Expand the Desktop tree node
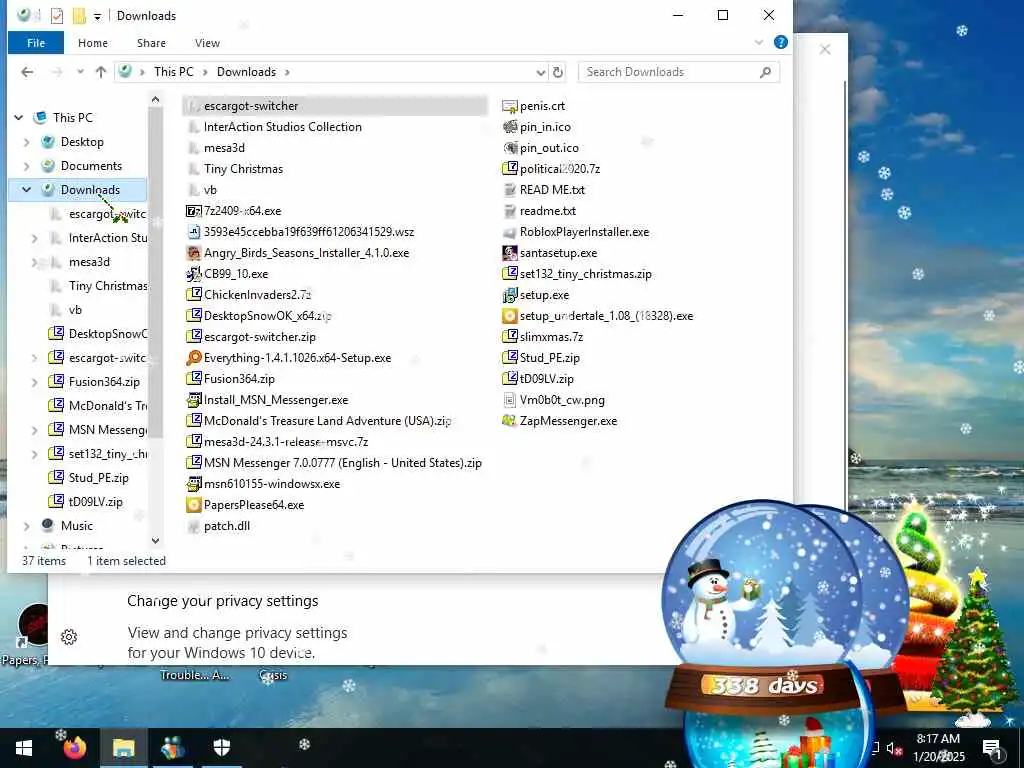The height and width of the screenshot is (768, 1024). point(26,142)
